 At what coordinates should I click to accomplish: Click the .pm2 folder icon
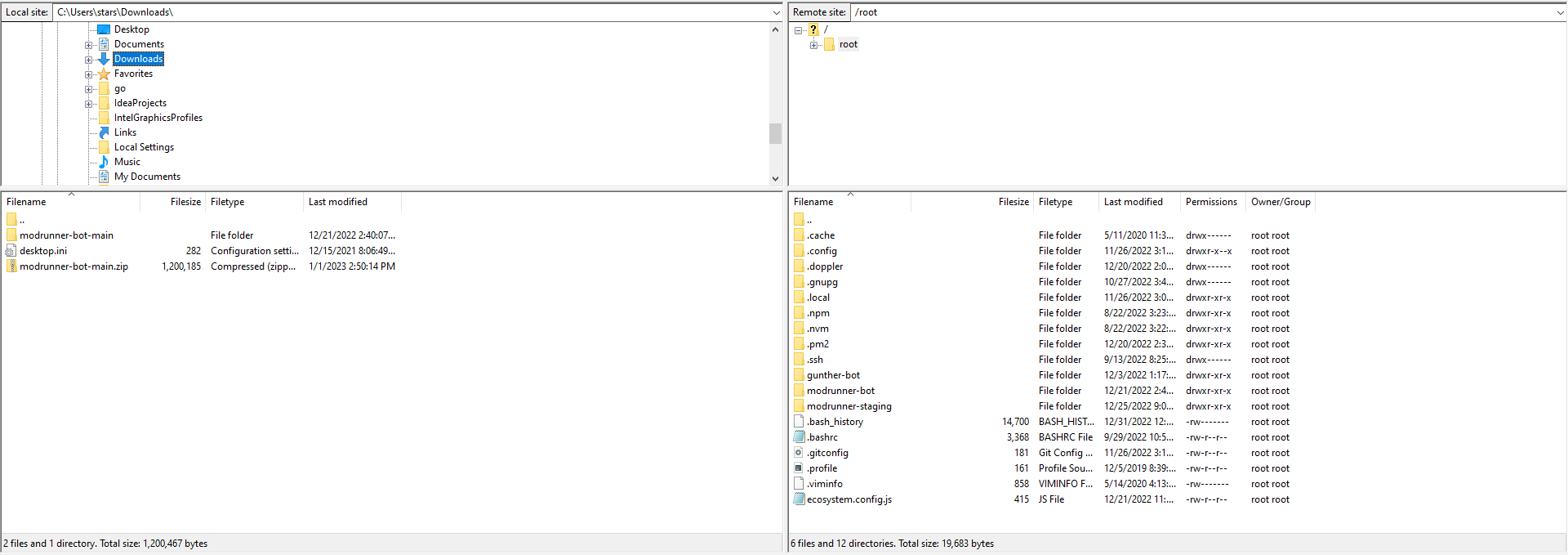[799, 344]
